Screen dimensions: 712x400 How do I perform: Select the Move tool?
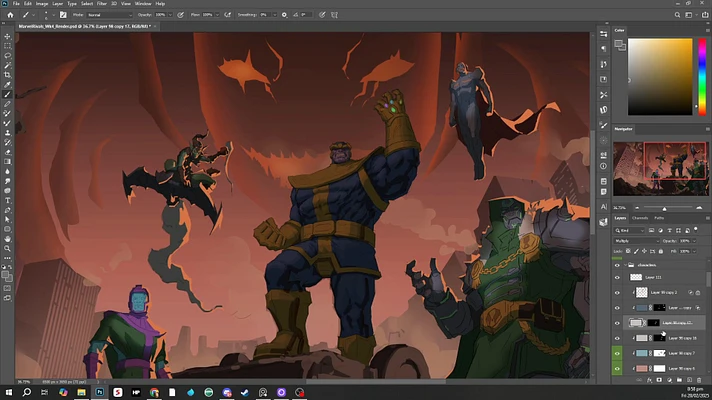tap(7, 36)
